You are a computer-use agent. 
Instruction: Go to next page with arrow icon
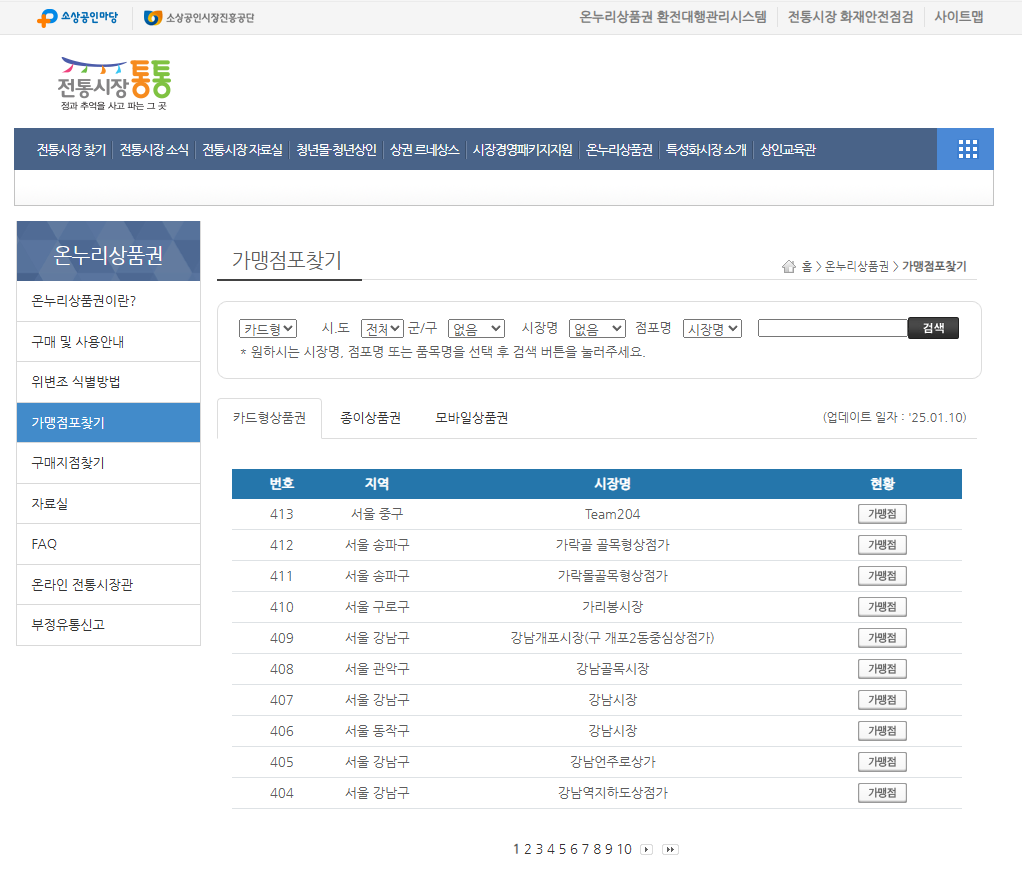[x=645, y=849]
